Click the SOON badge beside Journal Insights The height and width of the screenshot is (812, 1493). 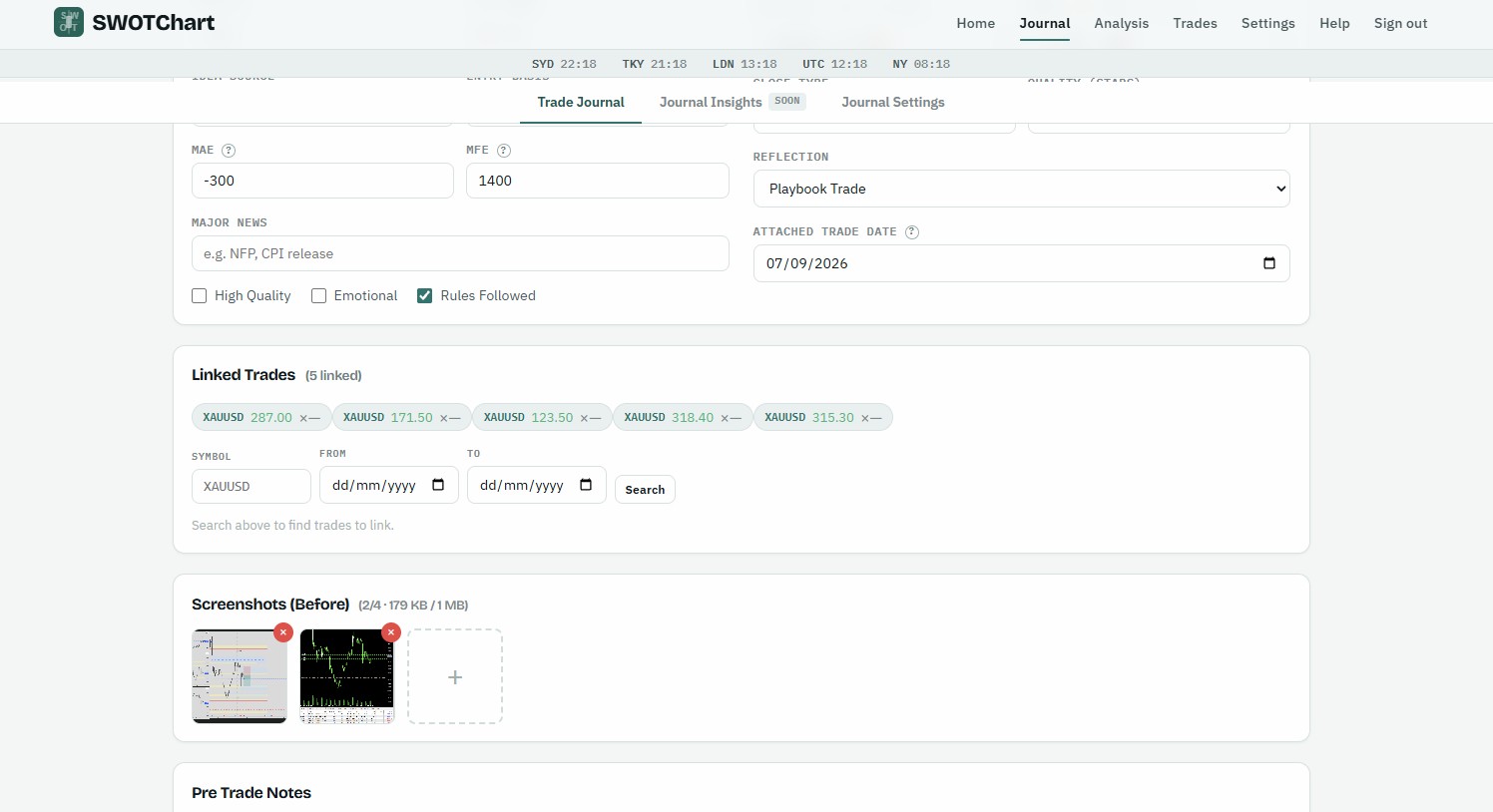(x=787, y=101)
